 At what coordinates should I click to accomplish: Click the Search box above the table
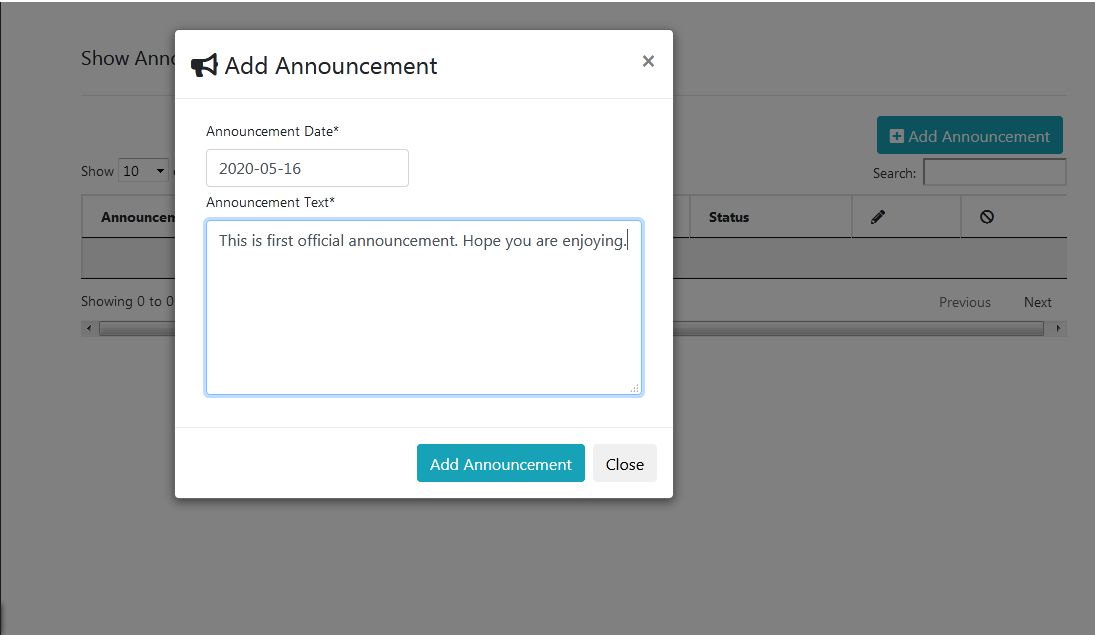point(994,172)
